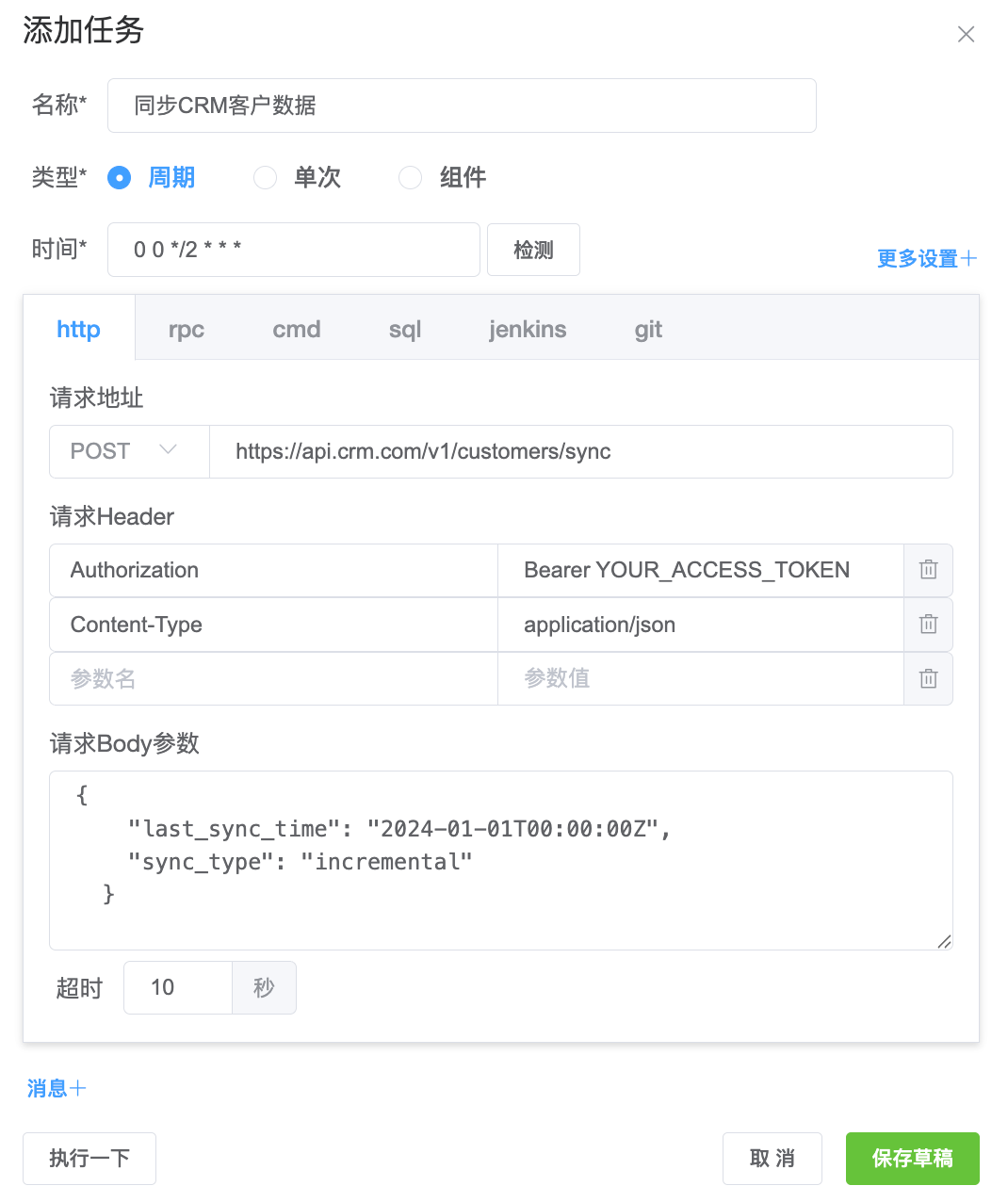The width and height of the screenshot is (1008, 1202).
Task: Click the 检测 button
Action: pos(533,250)
